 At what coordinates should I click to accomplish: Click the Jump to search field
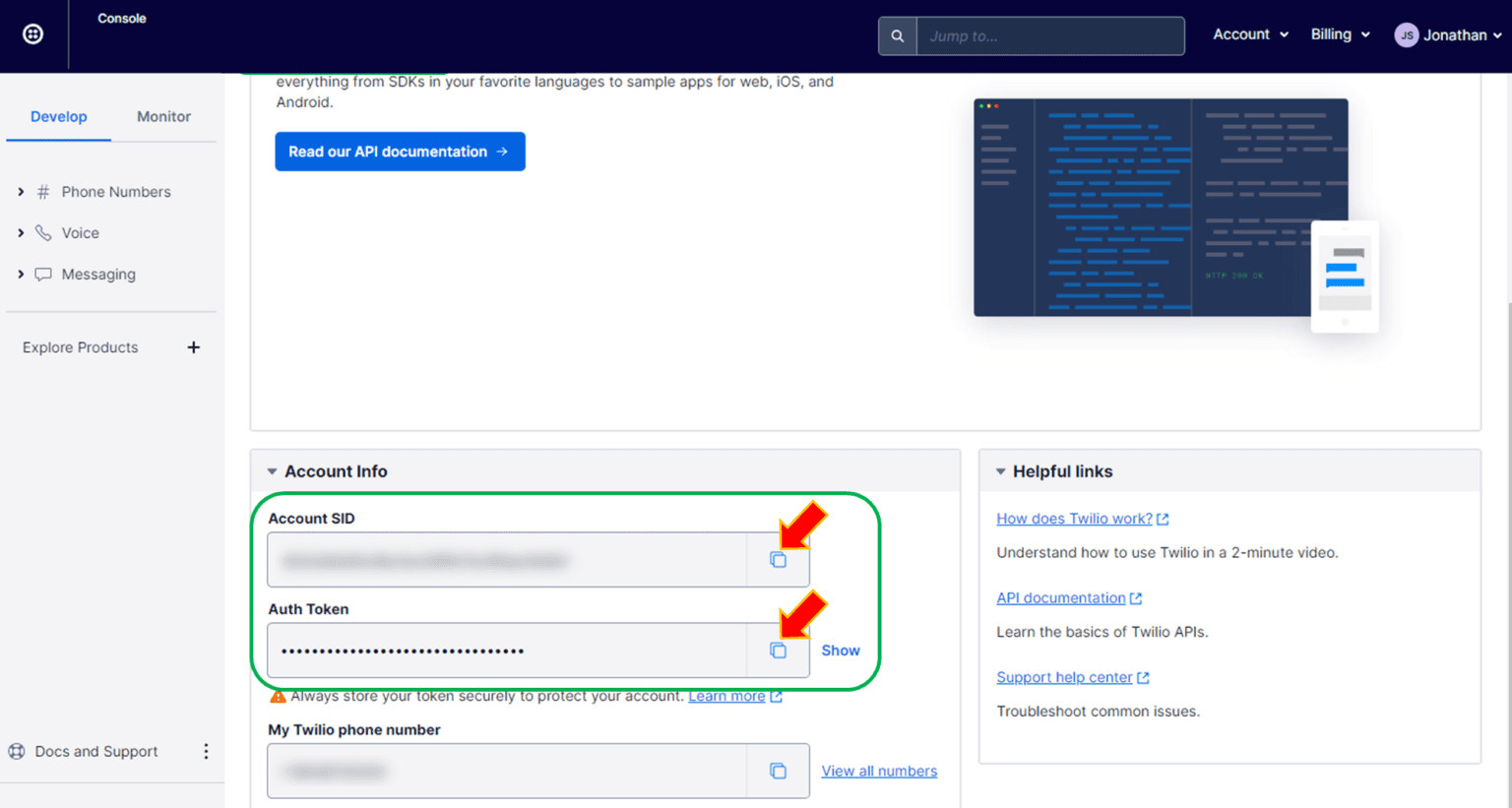(x=1050, y=35)
